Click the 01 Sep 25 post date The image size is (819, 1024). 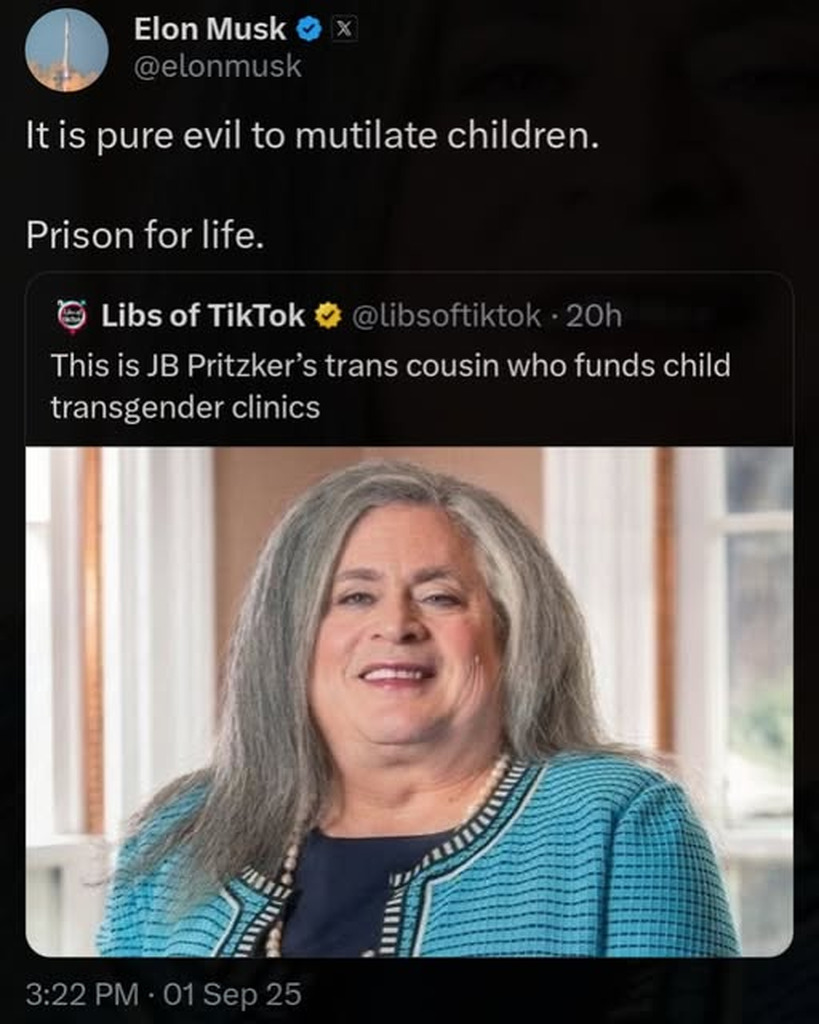coord(232,995)
